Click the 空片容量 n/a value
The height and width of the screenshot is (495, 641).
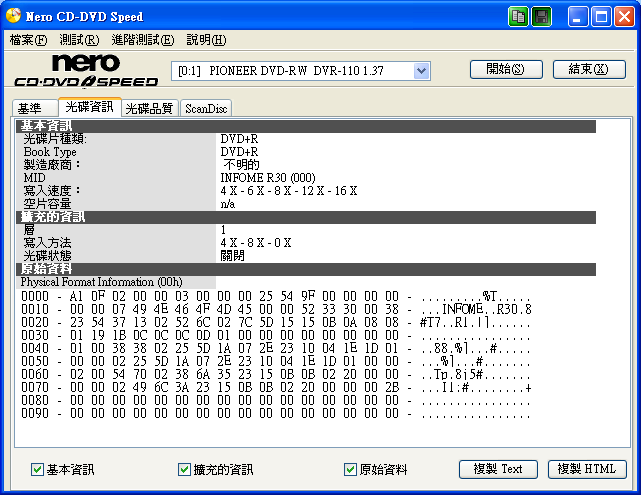point(228,204)
